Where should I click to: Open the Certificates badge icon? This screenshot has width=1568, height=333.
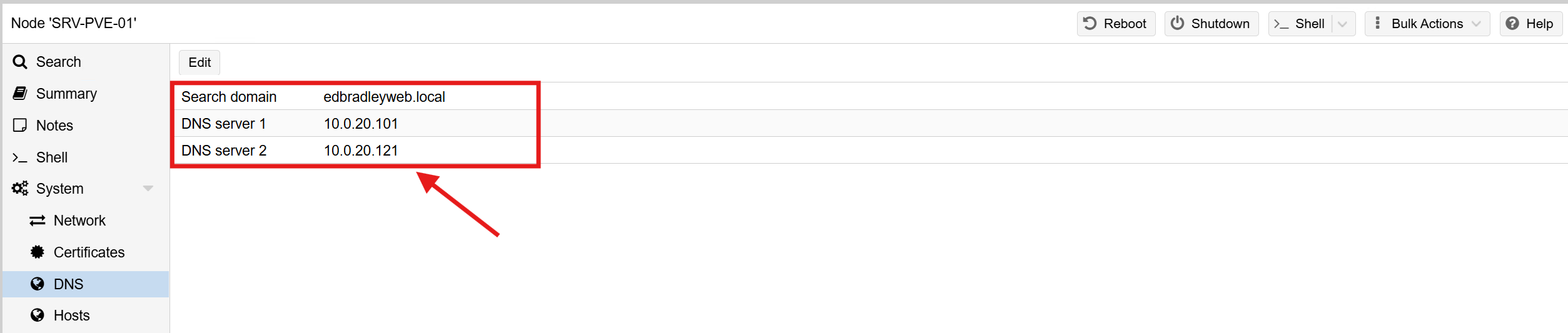tap(38, 252)
